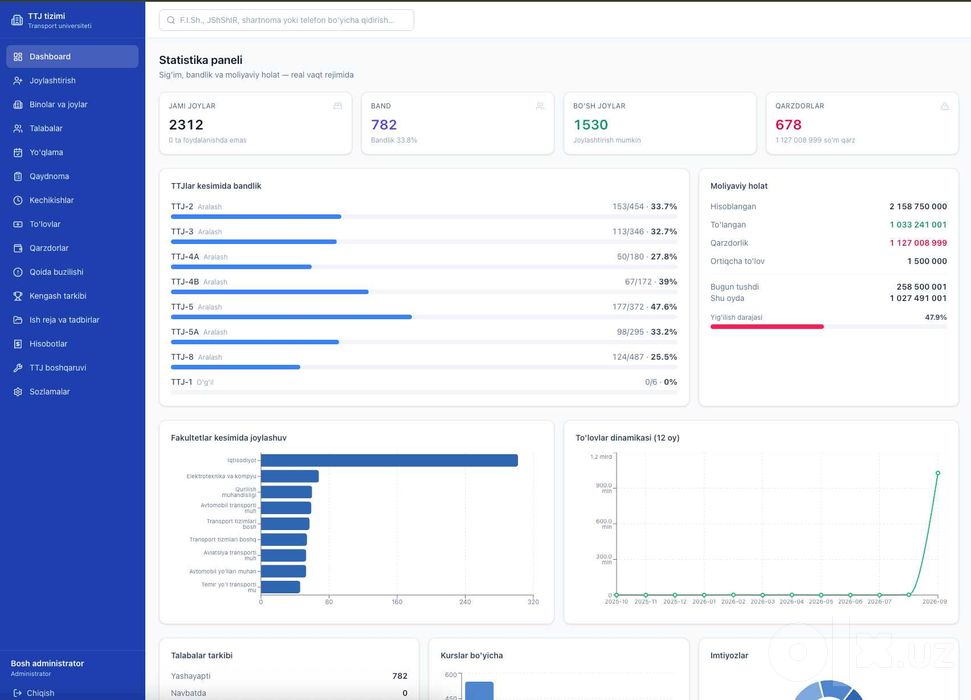
Task: Click the TTJ-2 occupancy progress bar
Action: pyautogui.click(x=424, y=217)
